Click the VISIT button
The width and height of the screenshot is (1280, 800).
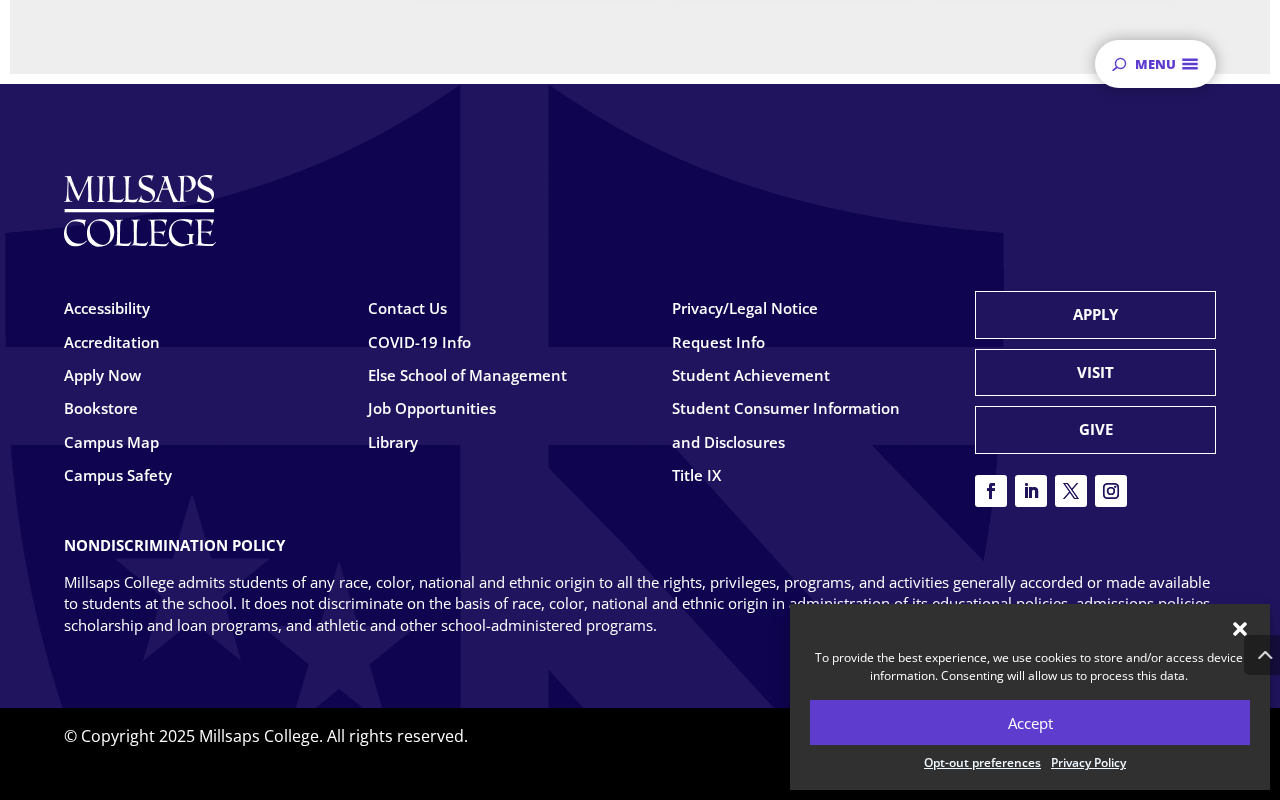click(x=1095, y=372)
